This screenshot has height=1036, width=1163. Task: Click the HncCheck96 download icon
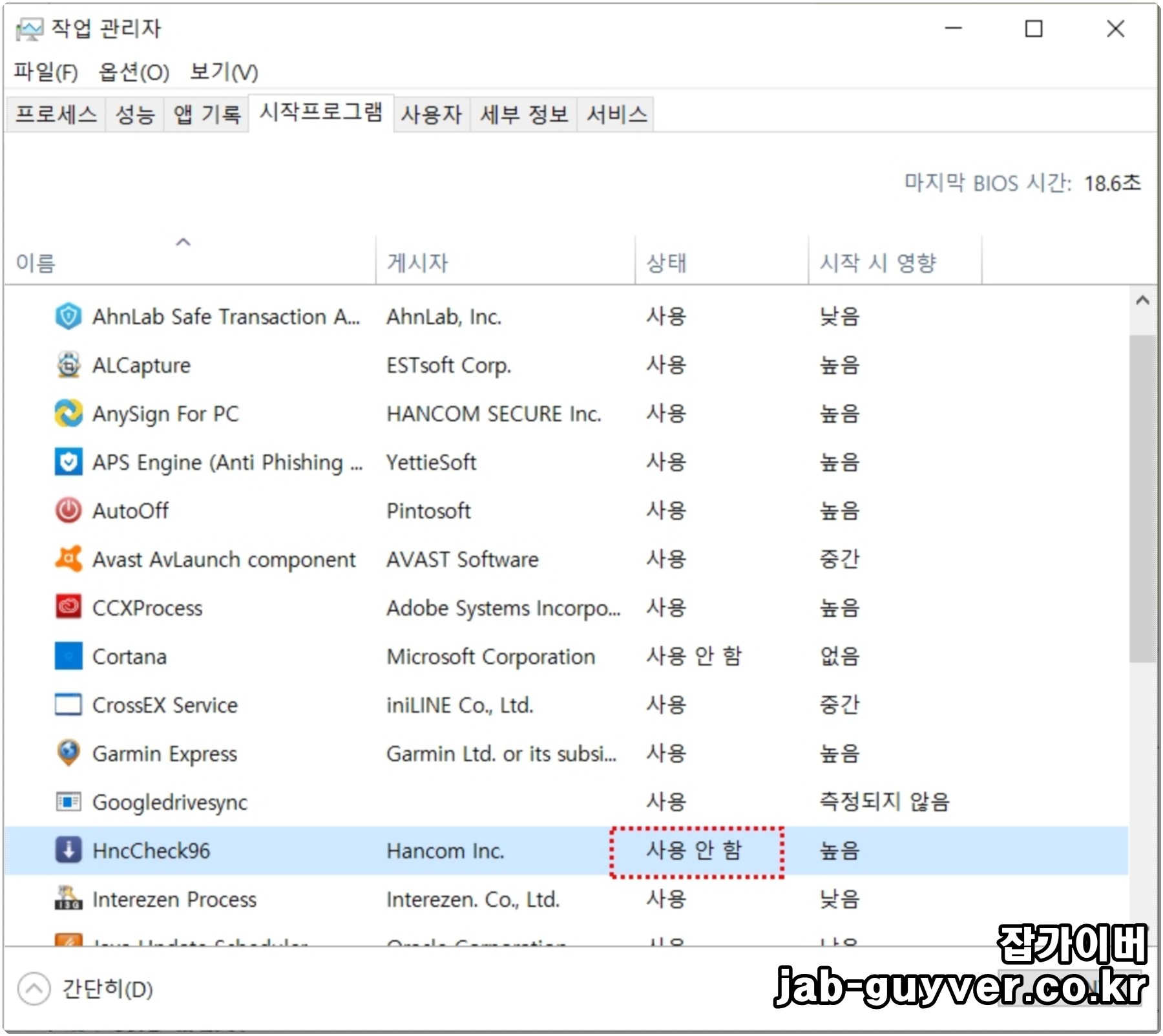point(68,851)
